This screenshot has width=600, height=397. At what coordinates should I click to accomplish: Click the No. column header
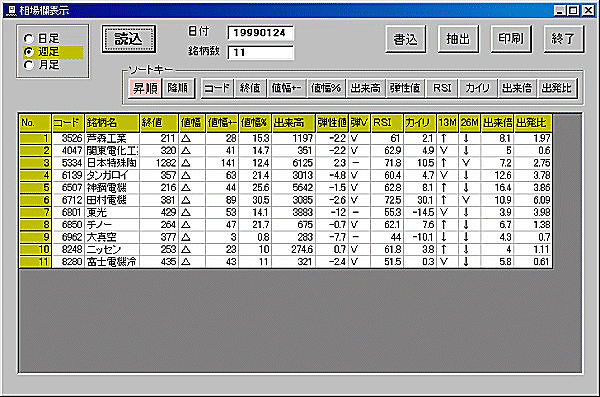35,123
